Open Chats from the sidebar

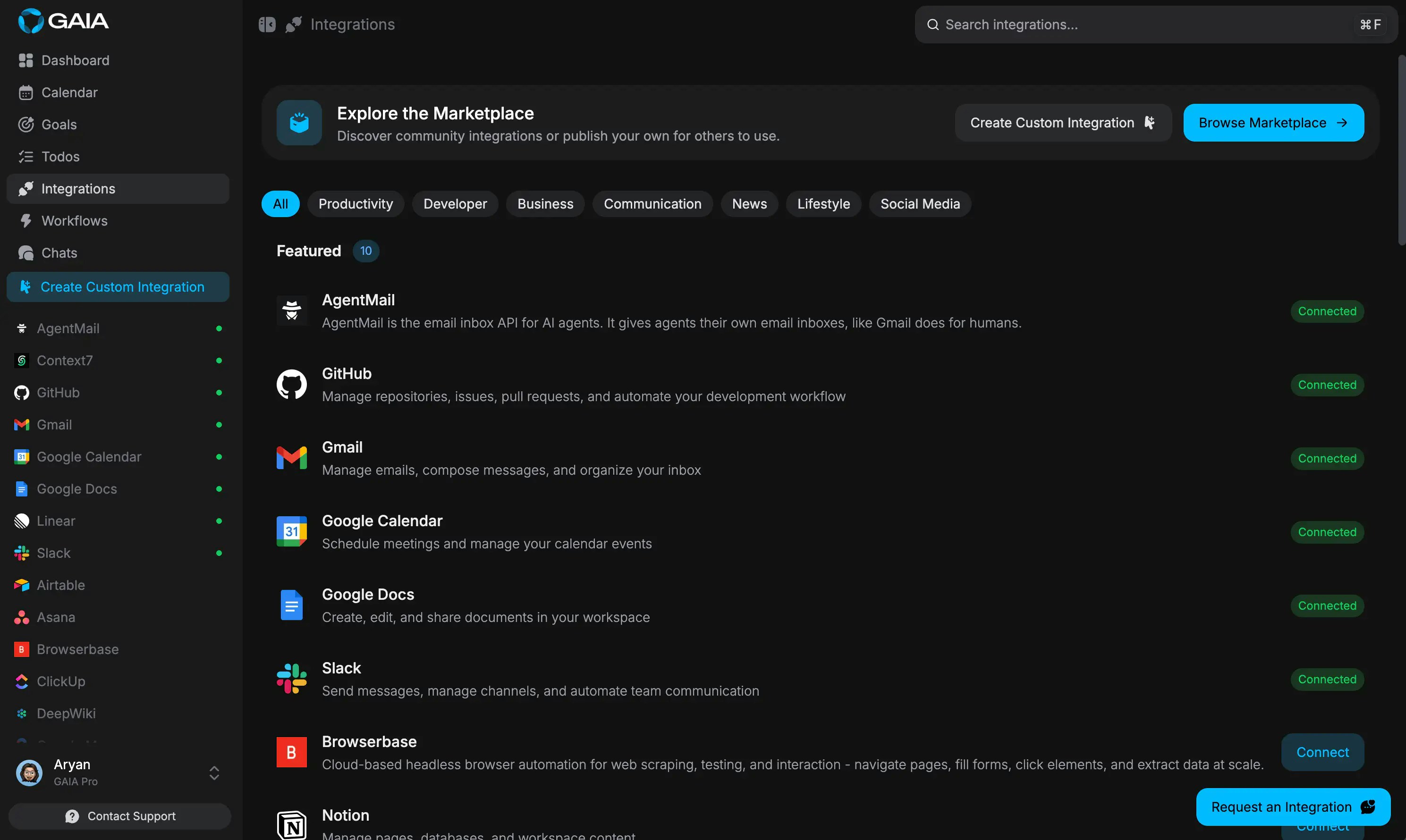click(x=59, y=253)
